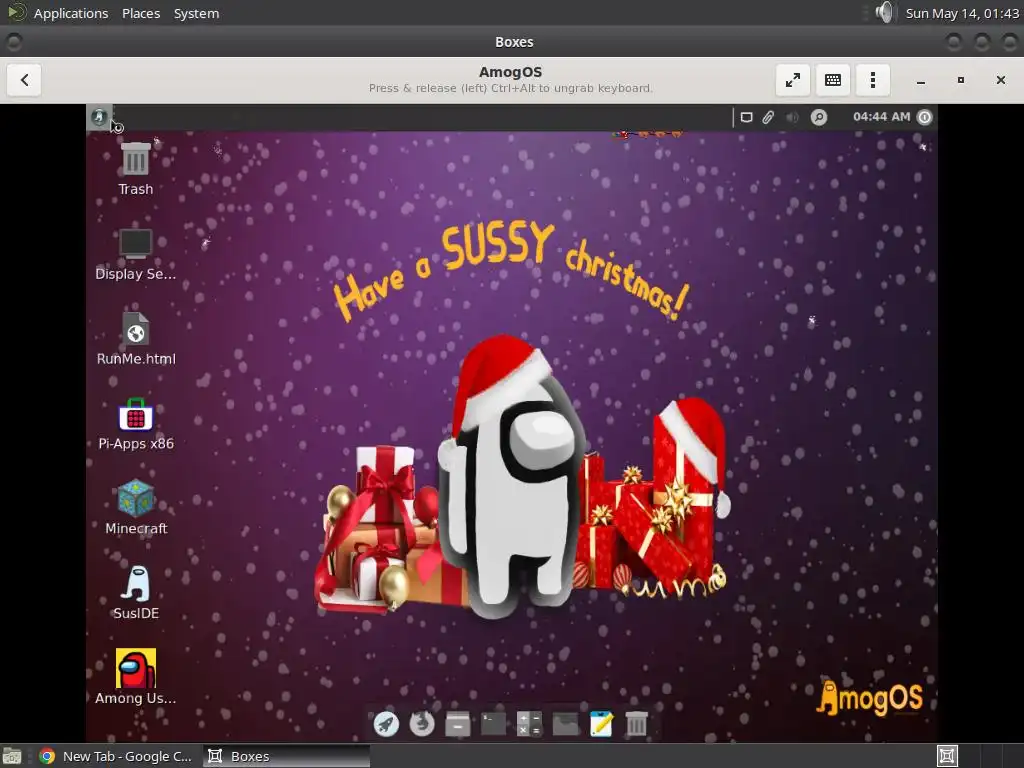Viewport: 1024px width, 768px height.
Task: Launch the Minecraft desktop icon
Action: pyautogui.click(x=135, y=498)
